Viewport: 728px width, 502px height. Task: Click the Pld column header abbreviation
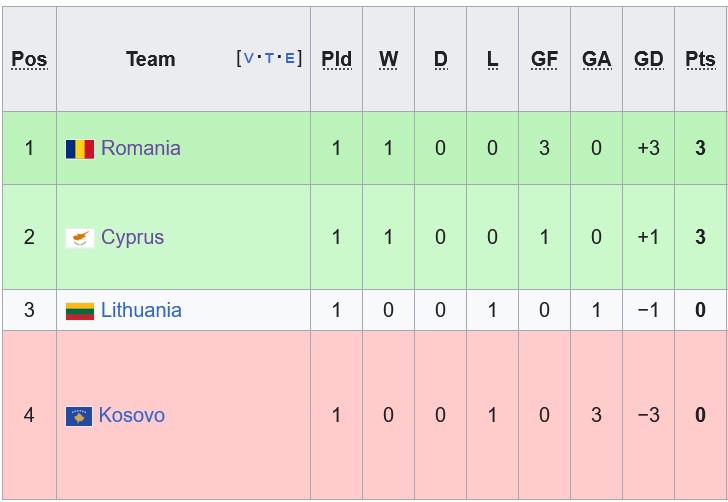point(336,59)
